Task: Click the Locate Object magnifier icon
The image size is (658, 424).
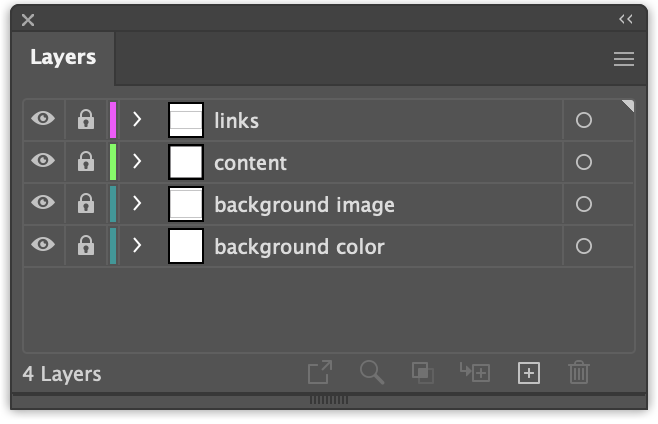Action: (x=372, y=373)
